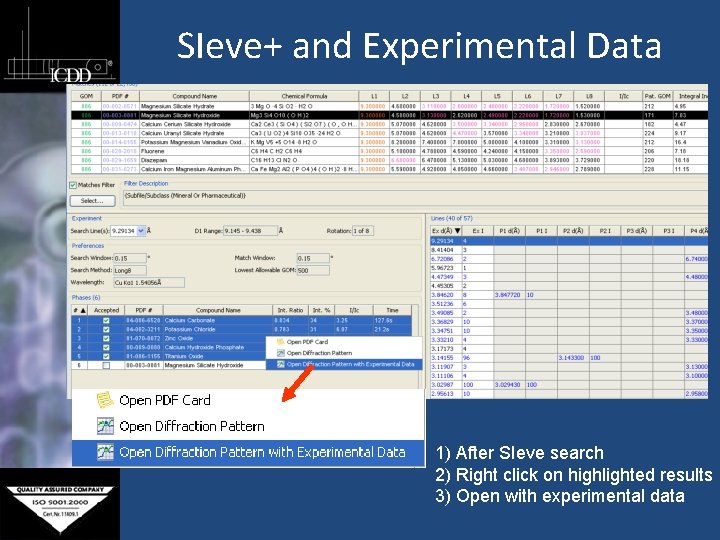Click the Ex I header in Lines table
Image resolution: width=720 pixels, height=540 pixels.
pos(478,231)
